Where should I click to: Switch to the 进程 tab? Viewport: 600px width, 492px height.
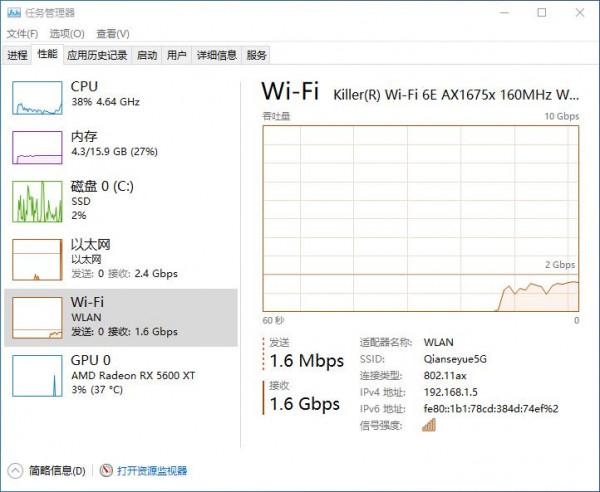click(x=18, y=55)
